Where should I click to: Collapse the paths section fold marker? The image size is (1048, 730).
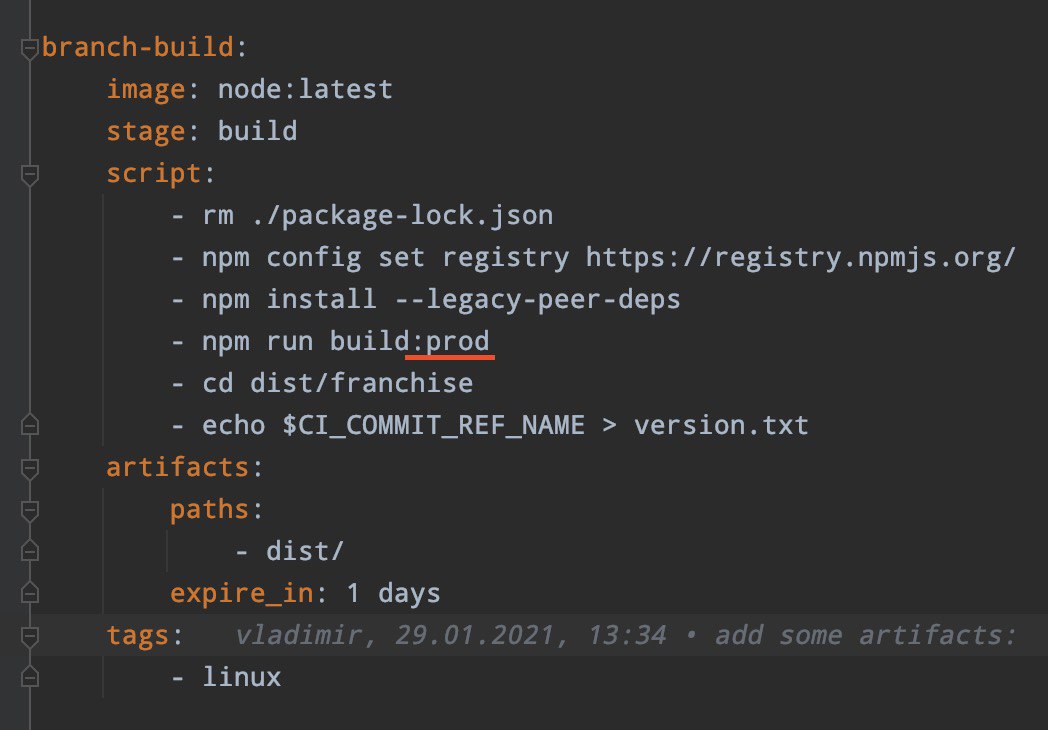pyautogui.click(x=30, y=511)
